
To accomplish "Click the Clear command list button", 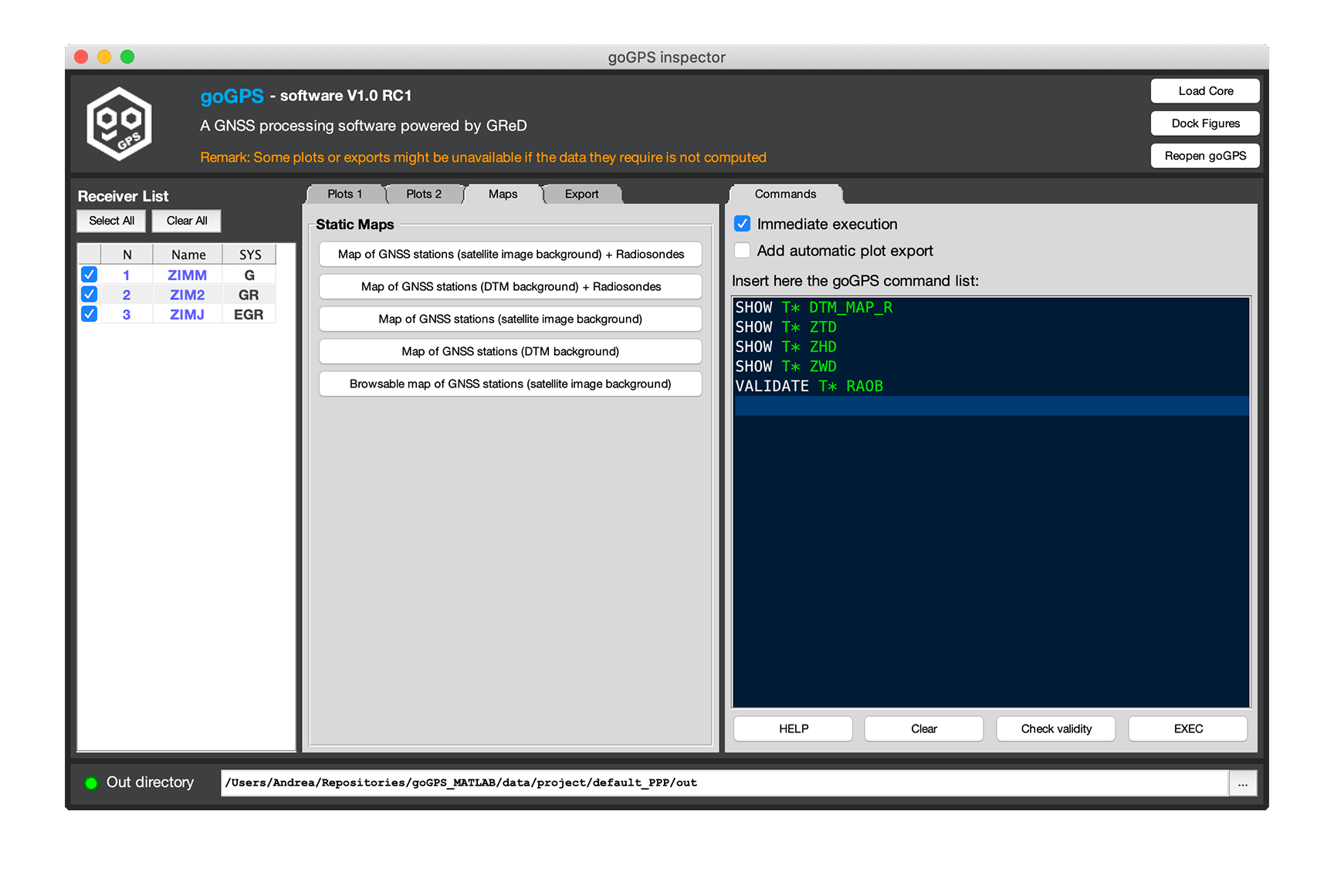I will (x=924, y=729).
